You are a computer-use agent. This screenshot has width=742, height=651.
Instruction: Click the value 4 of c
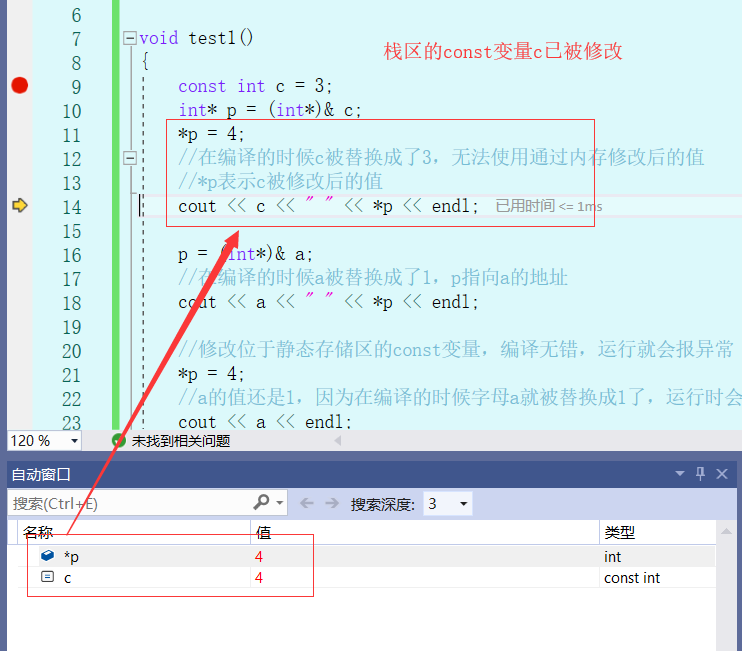coord(258,578)
